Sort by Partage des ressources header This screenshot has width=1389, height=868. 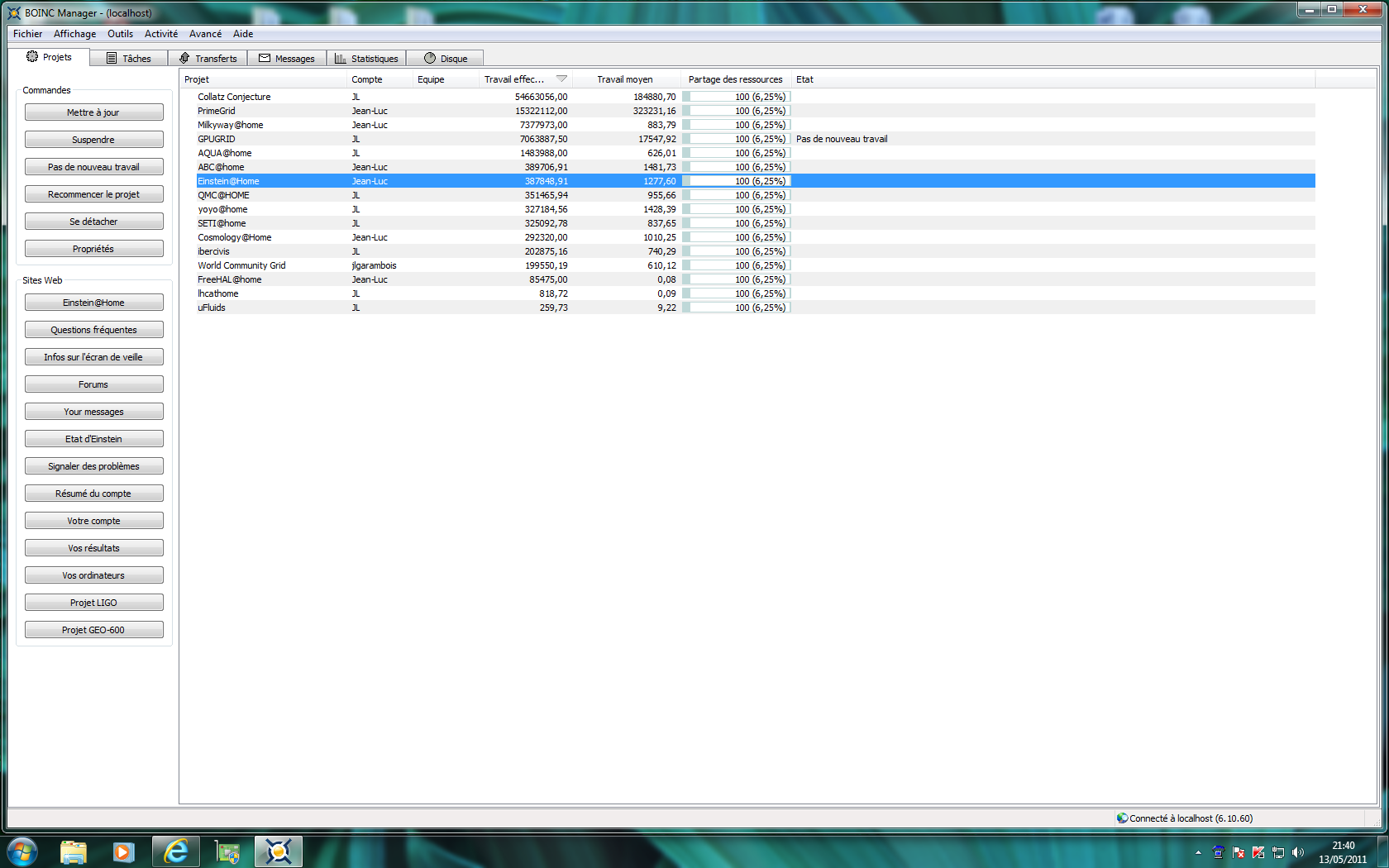click(x=736, y=79)
